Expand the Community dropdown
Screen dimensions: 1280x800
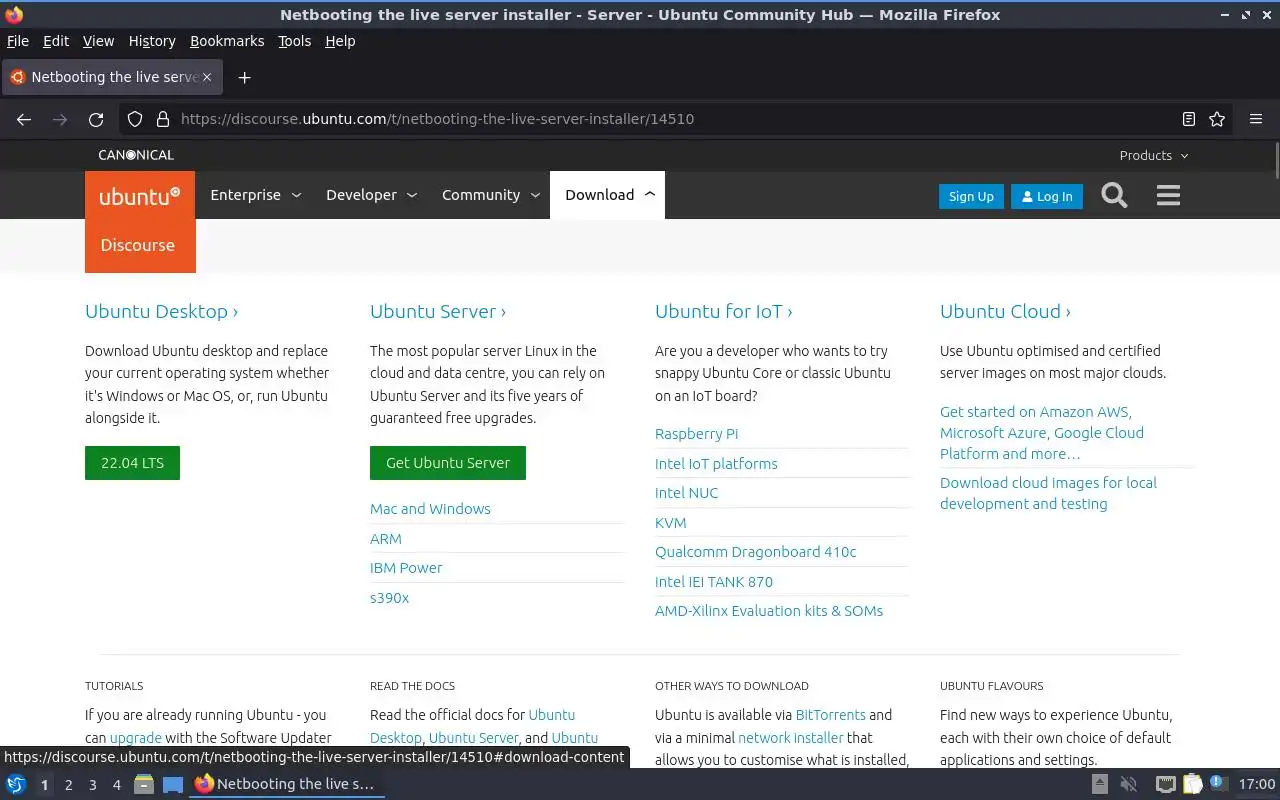click(x=490, y=195)
